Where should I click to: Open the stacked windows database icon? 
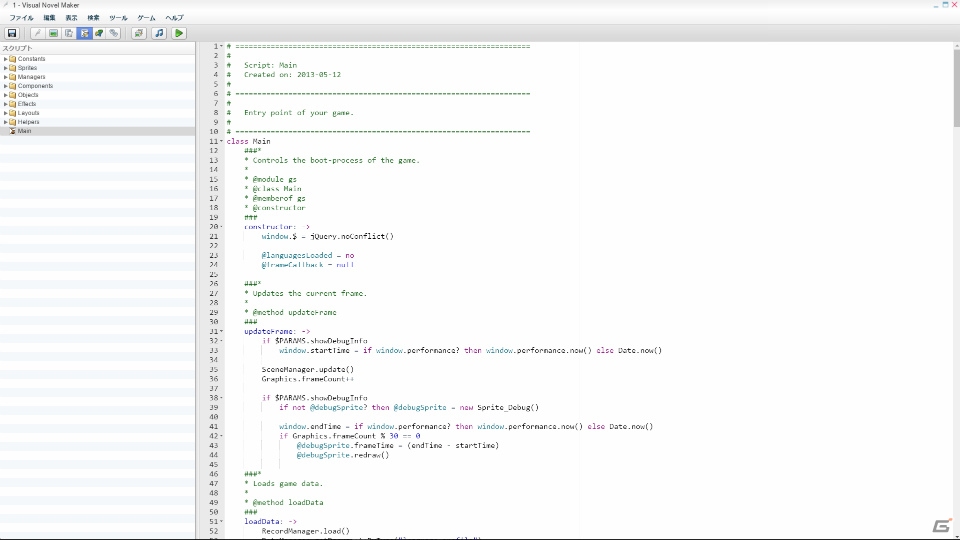tap(138, 33)
